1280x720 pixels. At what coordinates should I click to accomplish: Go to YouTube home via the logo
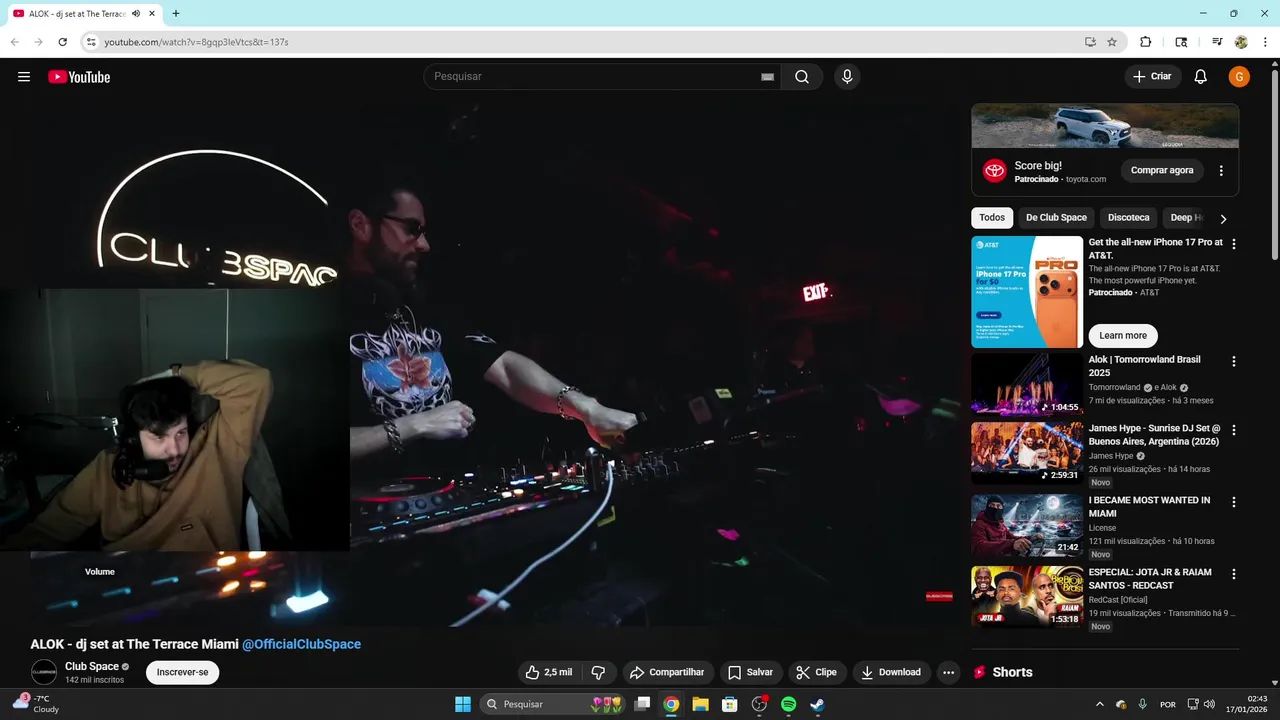(79, 77)
